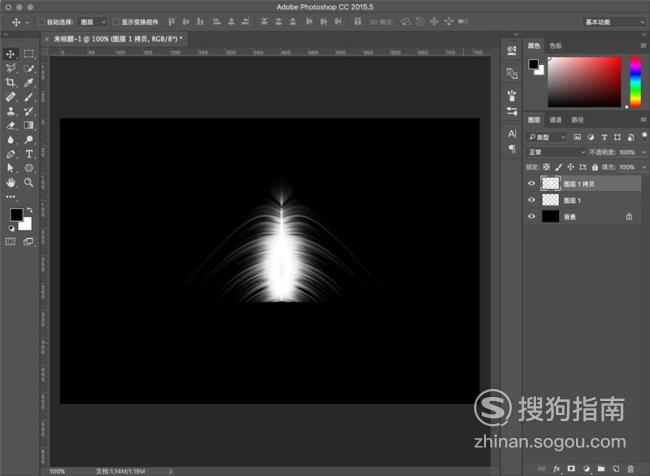Open the Opacity 100% slider dropdown
This screenshot has width=650, height=476.
pos(644,152)
